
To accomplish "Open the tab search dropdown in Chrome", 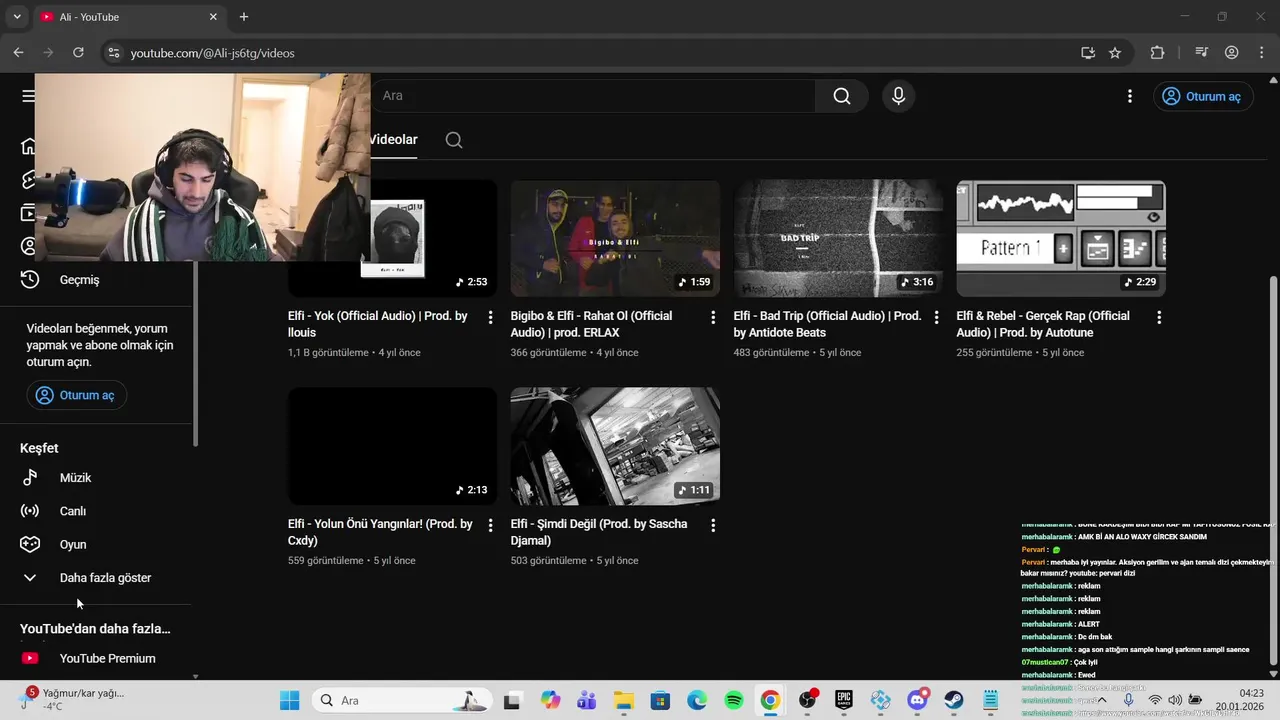I will (x=16, y=17).
